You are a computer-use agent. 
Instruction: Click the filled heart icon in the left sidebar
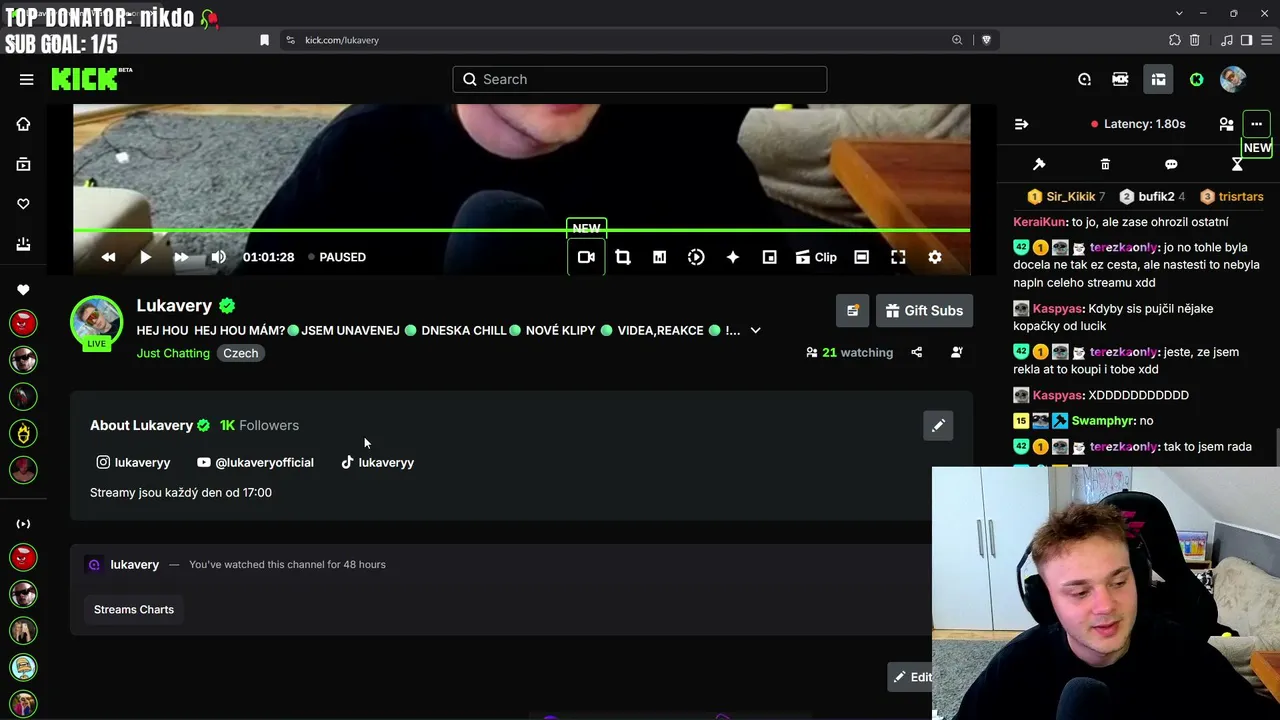point(23,290)
